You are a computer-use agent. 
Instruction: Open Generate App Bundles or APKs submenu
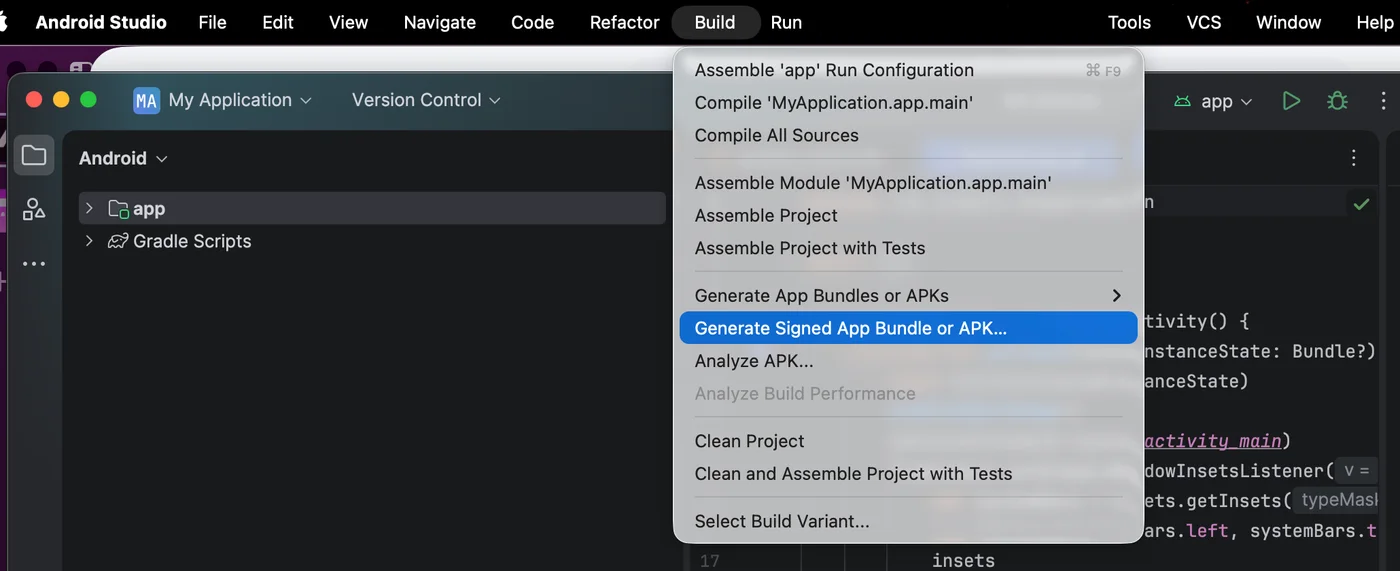908,296
